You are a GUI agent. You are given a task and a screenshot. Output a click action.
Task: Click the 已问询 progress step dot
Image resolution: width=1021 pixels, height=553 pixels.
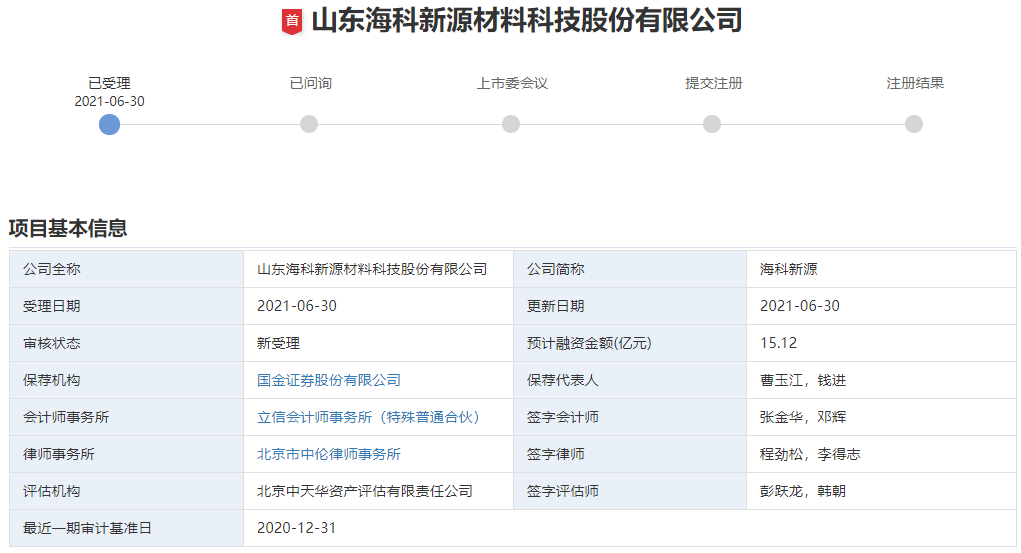click(309, 124)
